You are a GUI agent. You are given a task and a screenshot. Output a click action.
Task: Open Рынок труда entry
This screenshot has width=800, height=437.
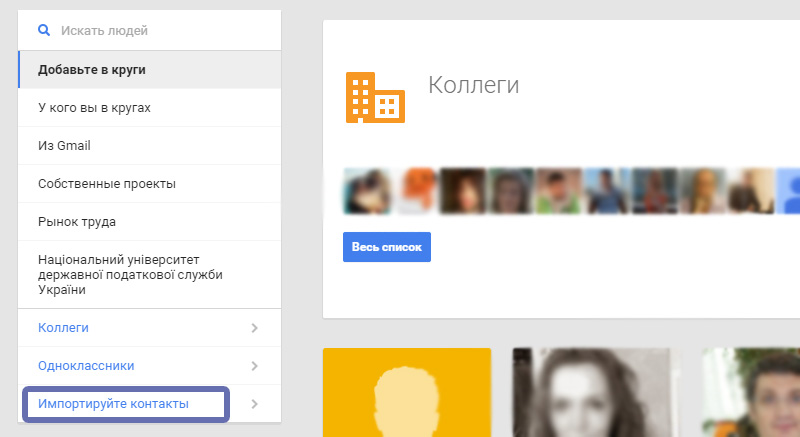coord(149,222)
